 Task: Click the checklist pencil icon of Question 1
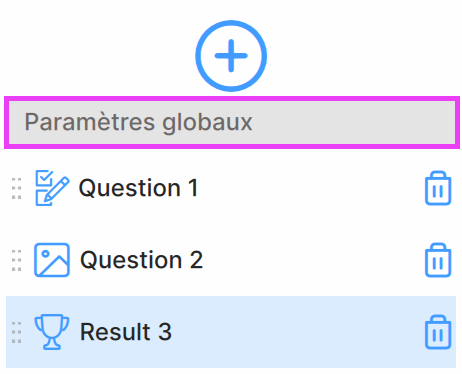52,188
